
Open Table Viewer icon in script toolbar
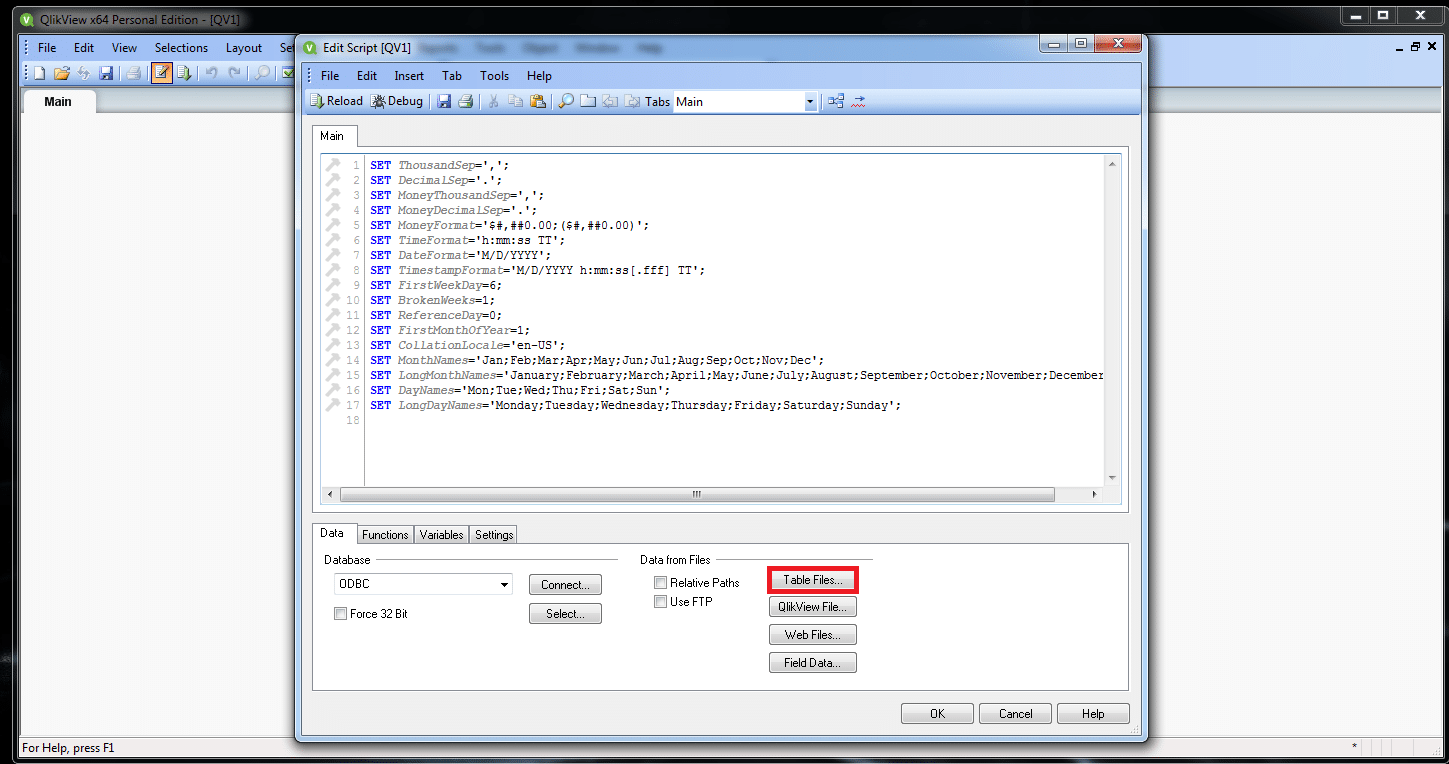836,101
